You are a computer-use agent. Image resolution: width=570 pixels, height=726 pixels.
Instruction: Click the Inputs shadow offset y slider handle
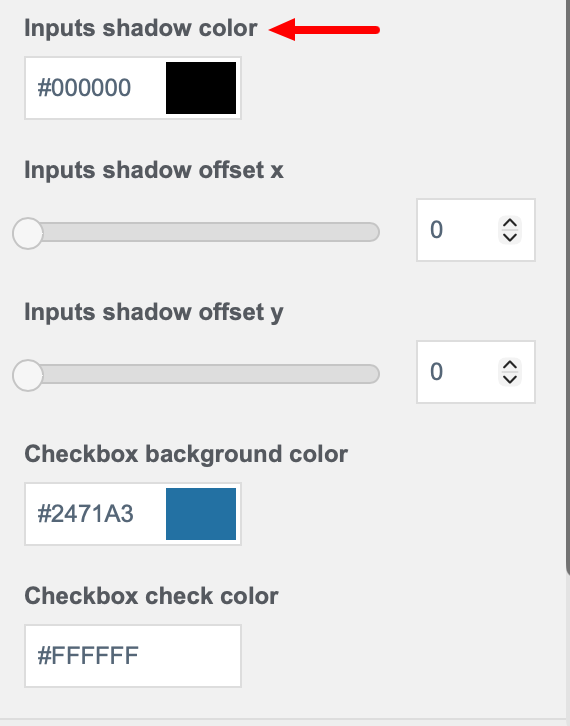pyautogui.click(x=28, y=376)
